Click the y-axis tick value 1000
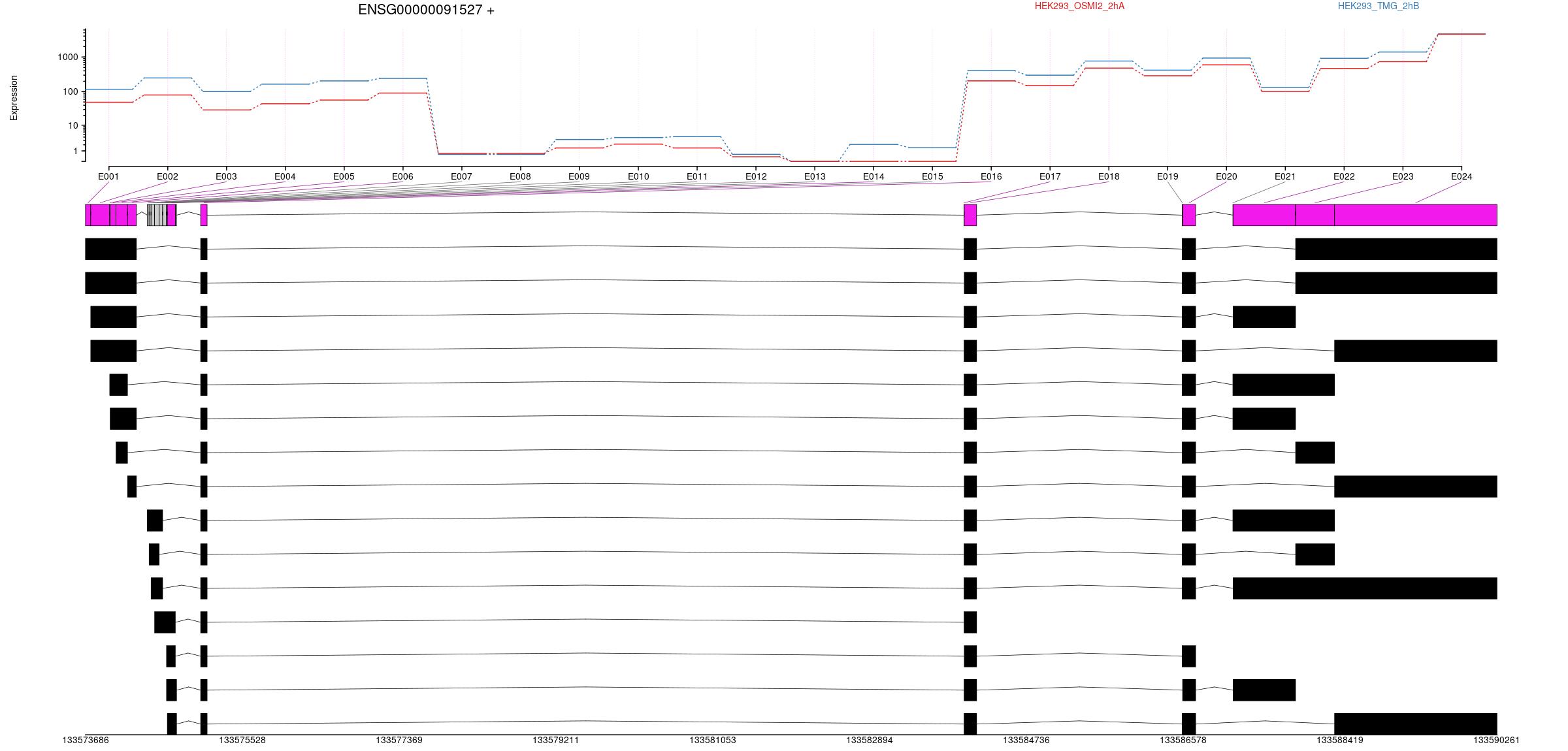The image size is (1568, 751). pyautogui.click(x=67, y=57)
